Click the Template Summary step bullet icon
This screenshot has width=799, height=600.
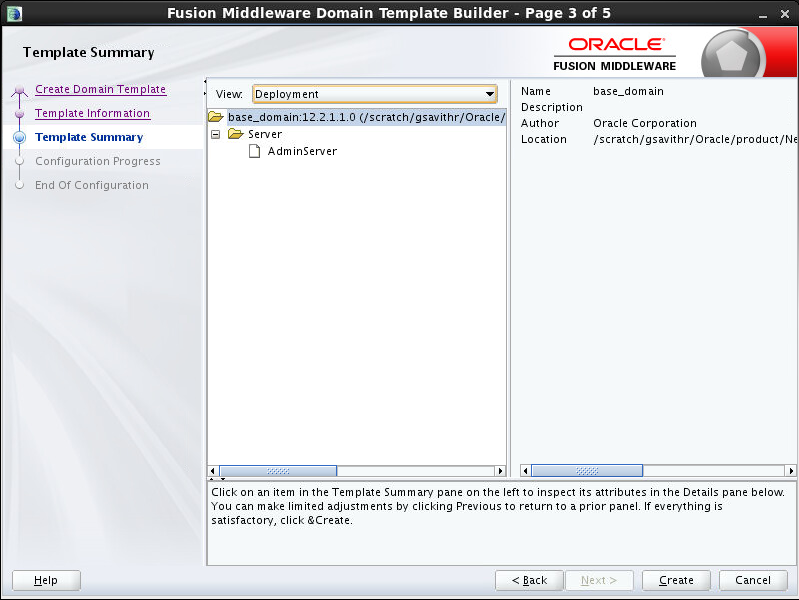(19, 137)
